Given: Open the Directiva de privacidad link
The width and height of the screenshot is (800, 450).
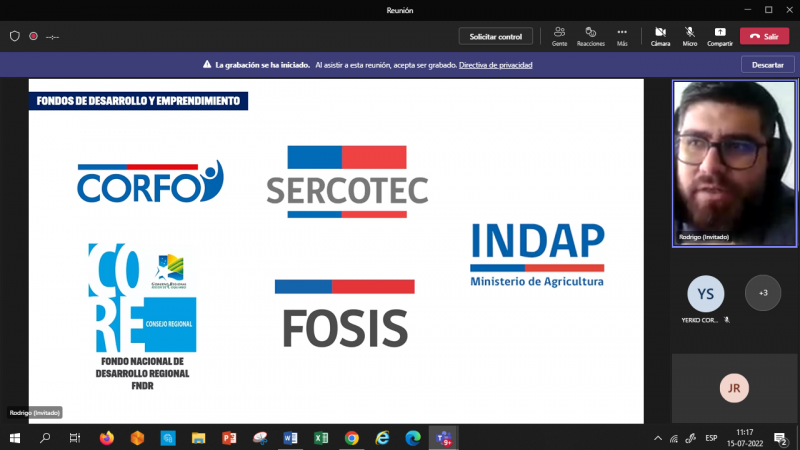Looking at the screenshot, I should tap(495, 65).
